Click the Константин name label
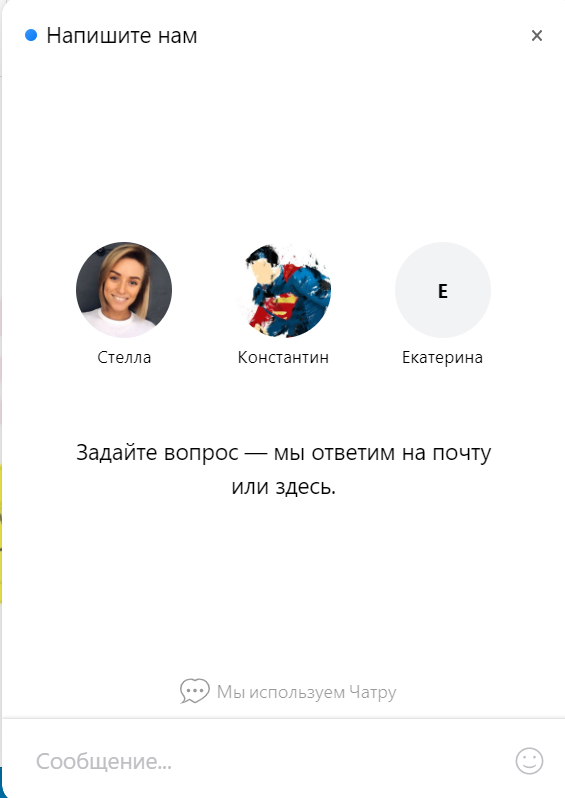 click(x=283, y=357)
